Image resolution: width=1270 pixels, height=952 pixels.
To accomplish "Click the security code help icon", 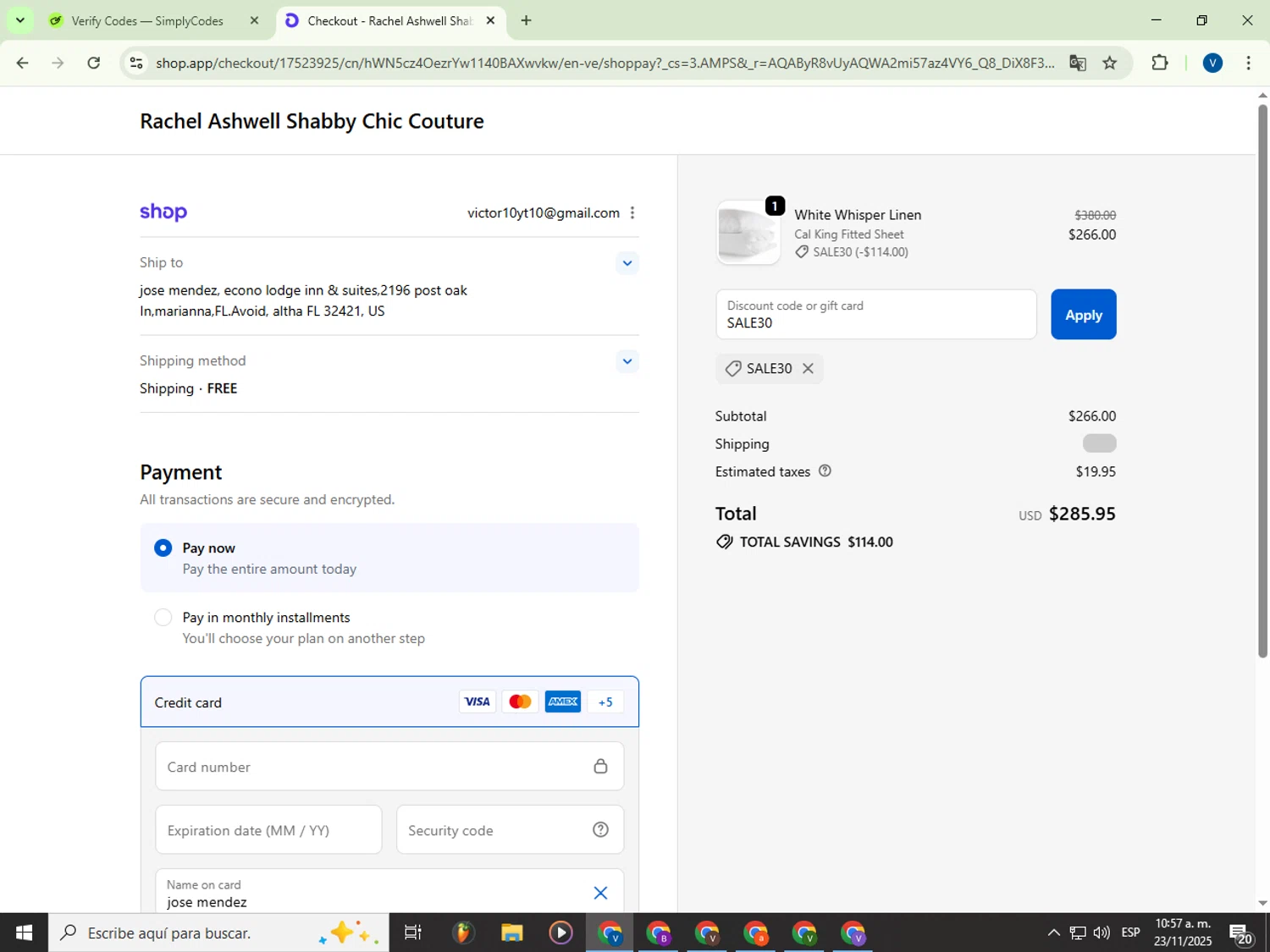I will [x=600, y=830].
